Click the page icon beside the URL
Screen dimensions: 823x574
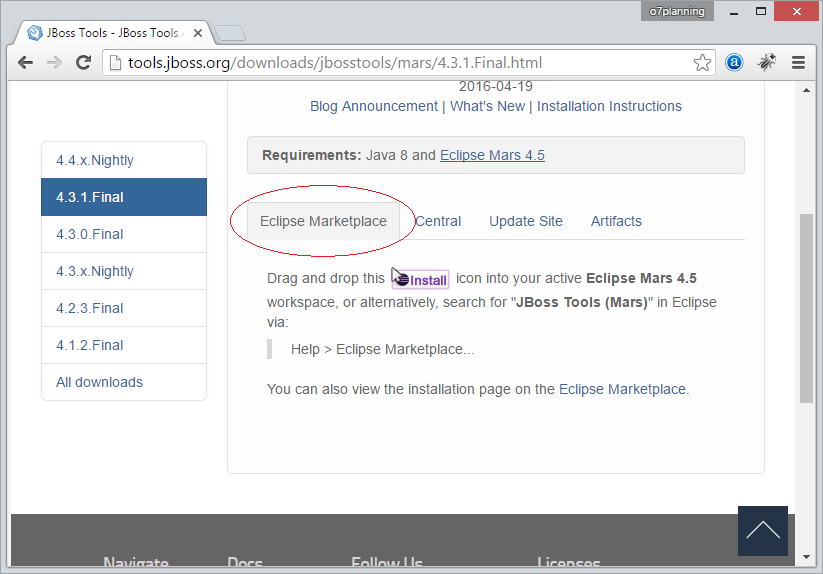click(115, 63)
